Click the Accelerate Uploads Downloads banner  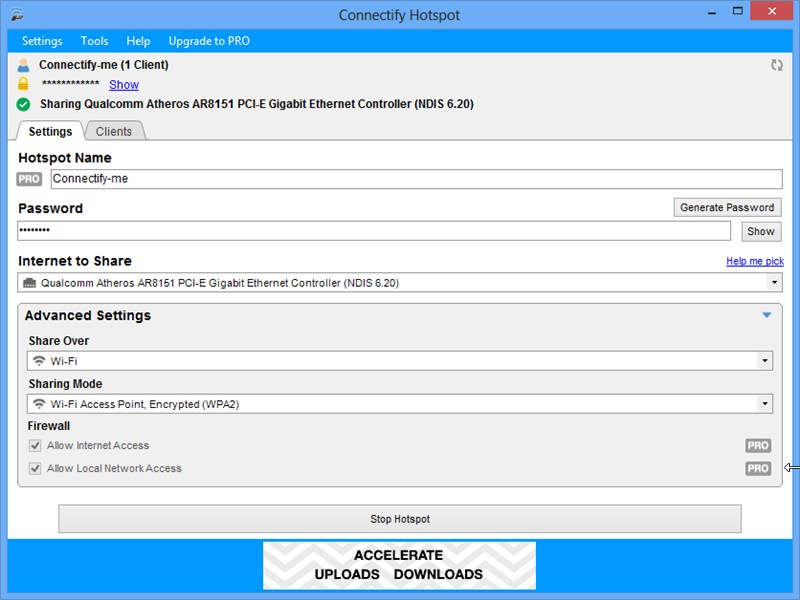coord(399,565)
